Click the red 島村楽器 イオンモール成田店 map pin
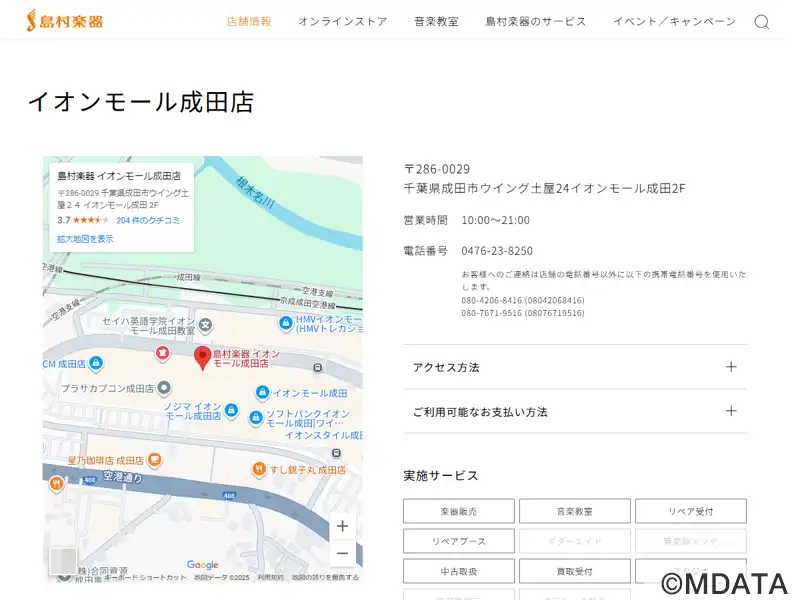800x600 pixels. [x=203, y=358]
